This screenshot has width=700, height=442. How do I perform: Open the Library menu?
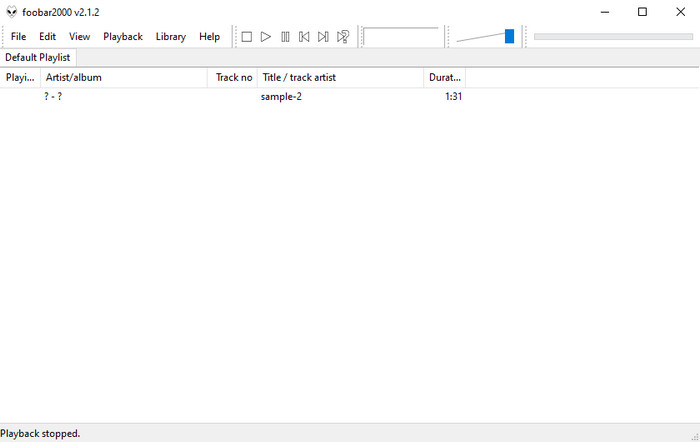click(171, 37)
